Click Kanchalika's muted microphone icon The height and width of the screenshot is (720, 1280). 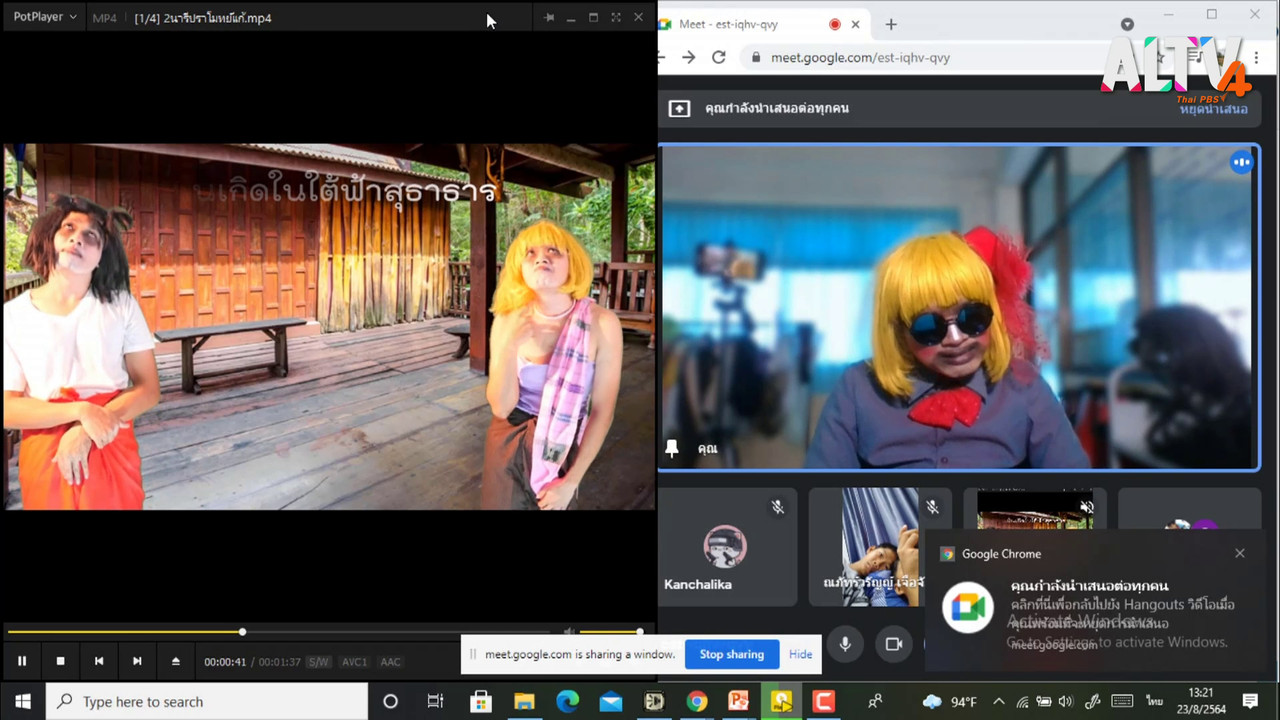click(x=777, y=507)
